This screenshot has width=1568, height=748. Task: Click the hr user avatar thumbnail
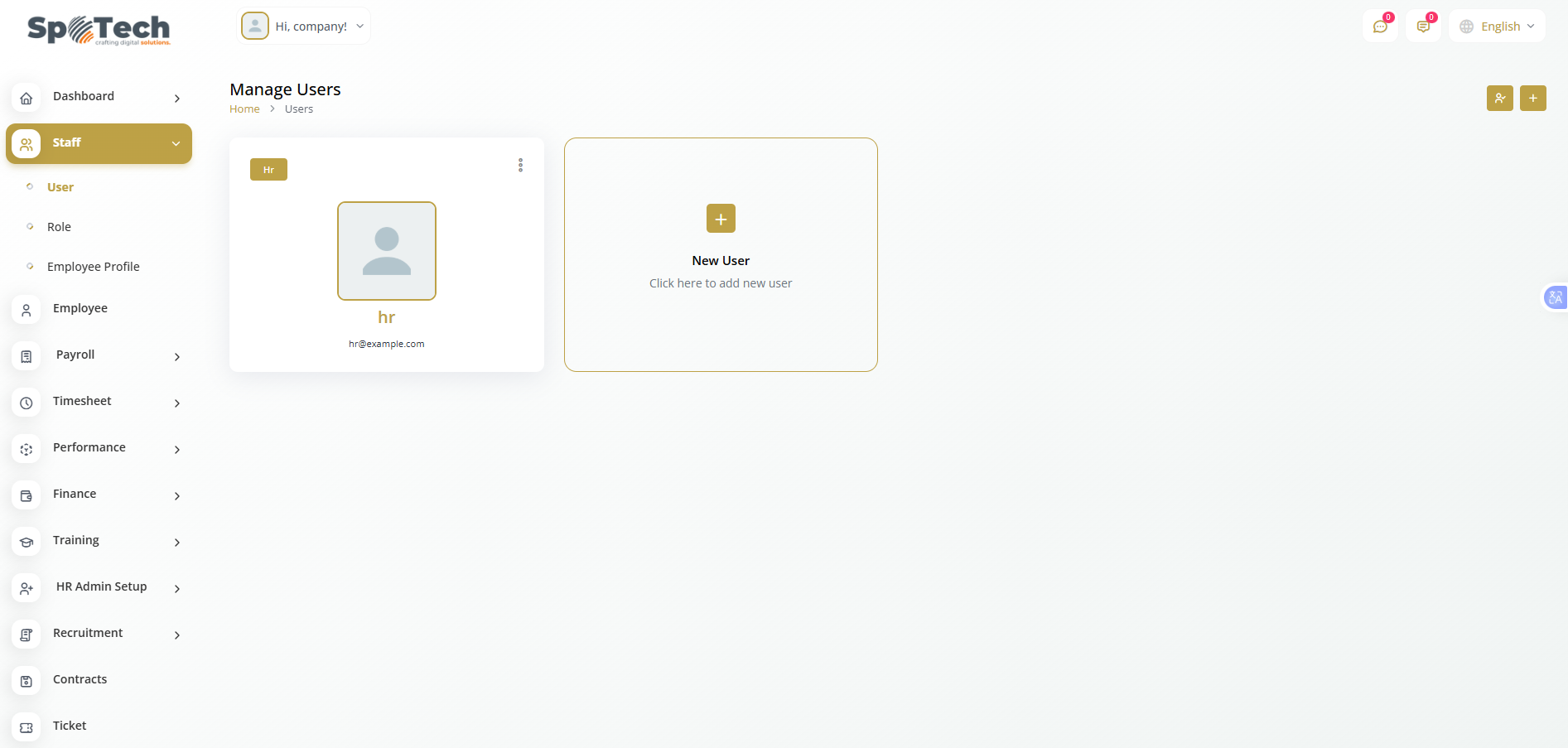tap(387, 251)
